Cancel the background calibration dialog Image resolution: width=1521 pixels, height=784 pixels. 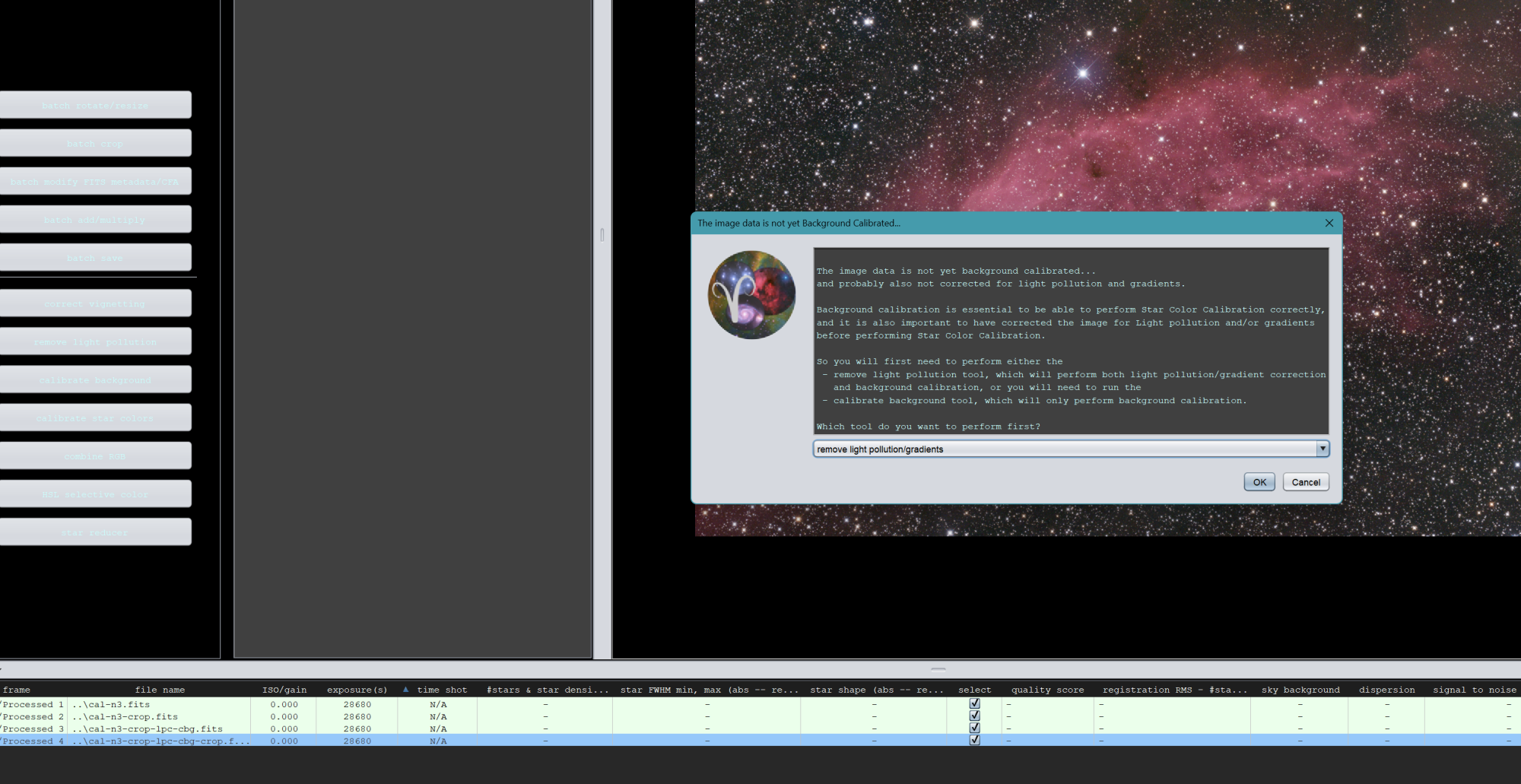(1305, 481)
